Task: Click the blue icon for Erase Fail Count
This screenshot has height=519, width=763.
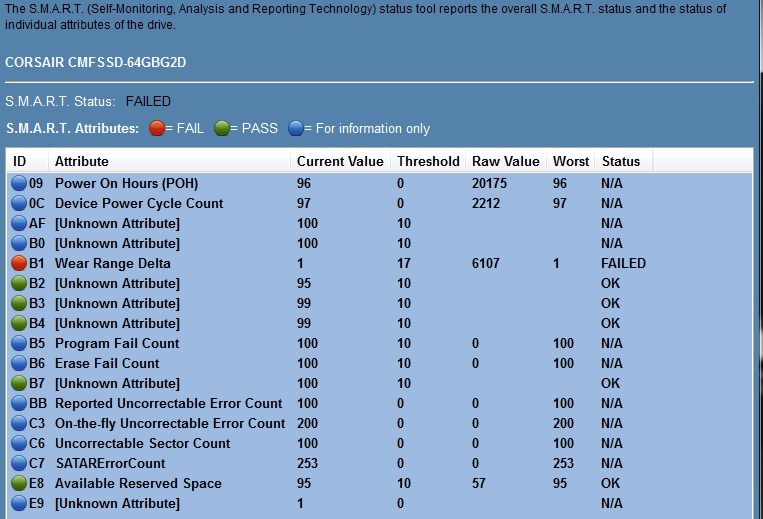Action: [19, 363]
